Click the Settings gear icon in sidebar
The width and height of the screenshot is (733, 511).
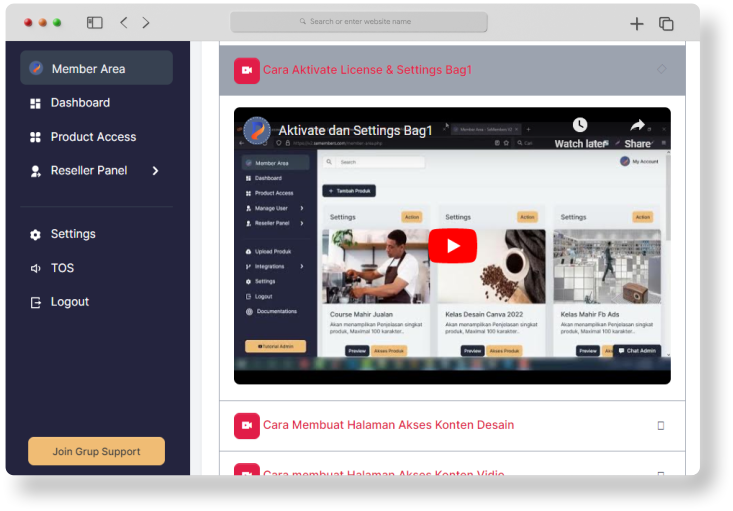(36, 234)
